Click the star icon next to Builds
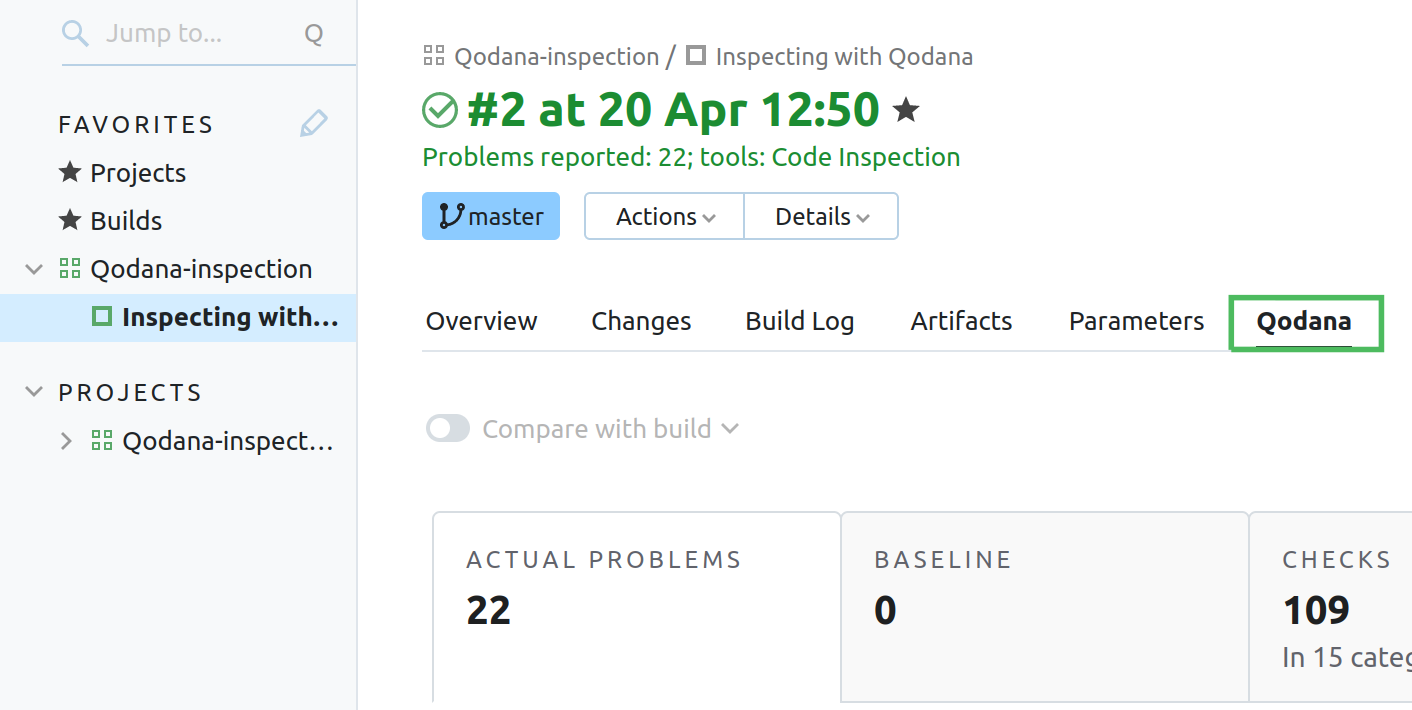Screen dimensions: 1412x710 tap(69, 220)
